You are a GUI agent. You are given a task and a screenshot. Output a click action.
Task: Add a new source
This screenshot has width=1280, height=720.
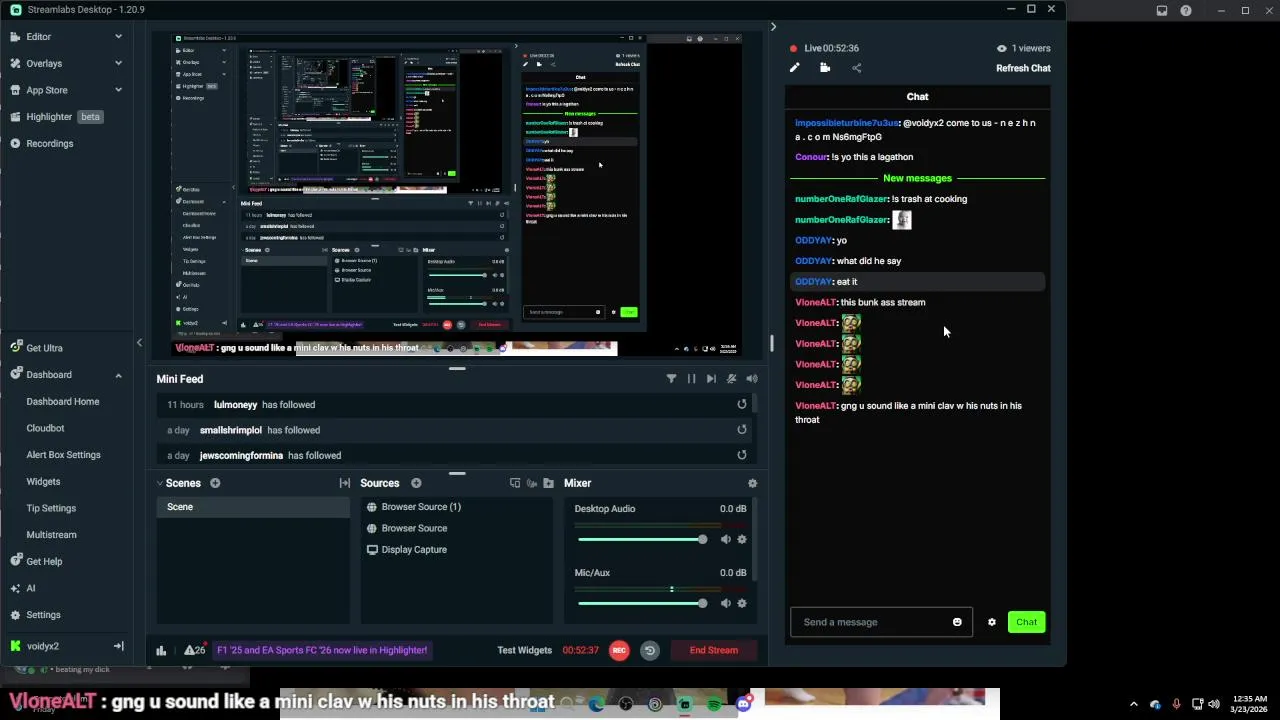point(416,483)
